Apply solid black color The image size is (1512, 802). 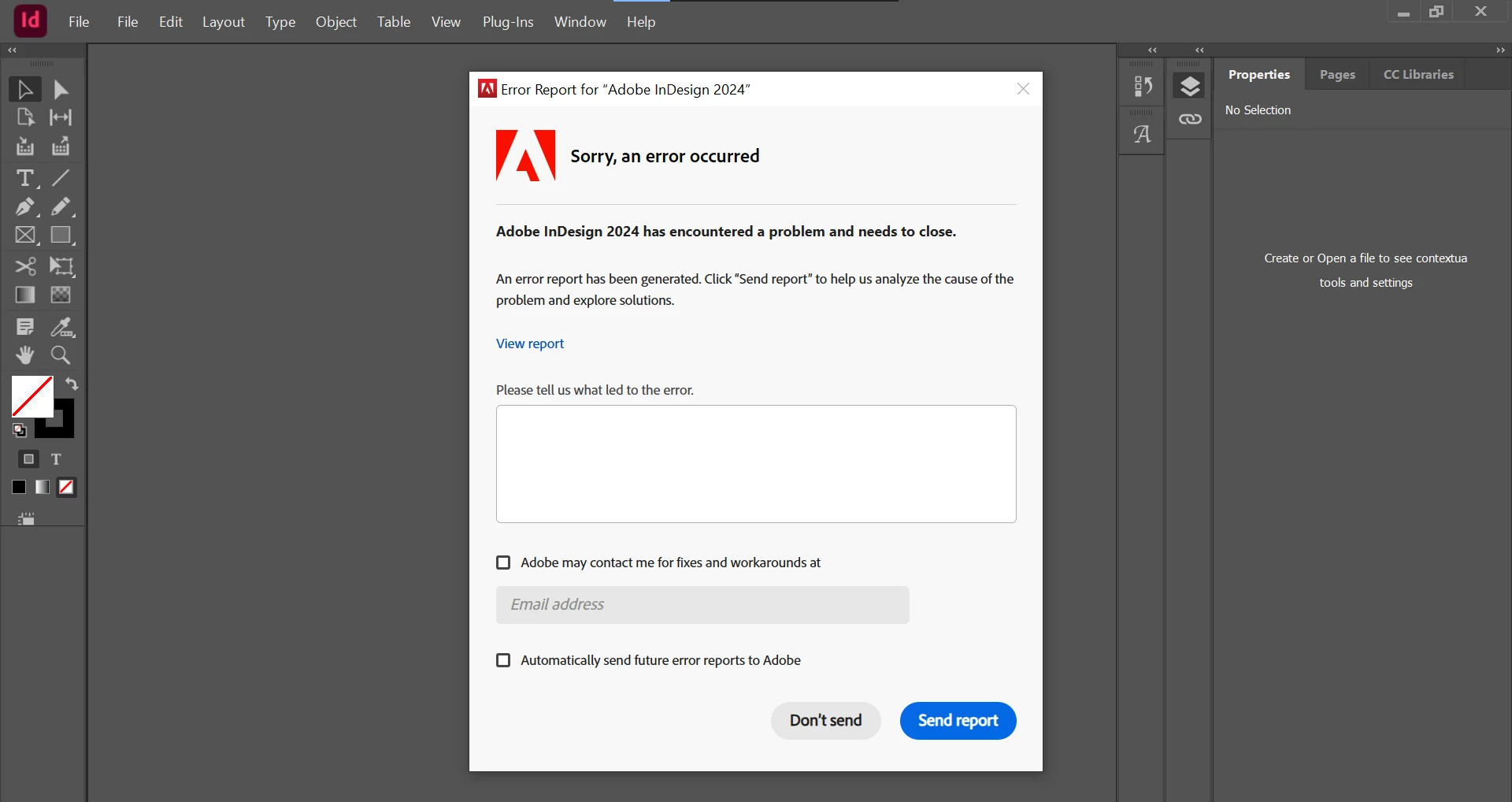(19, 488)
